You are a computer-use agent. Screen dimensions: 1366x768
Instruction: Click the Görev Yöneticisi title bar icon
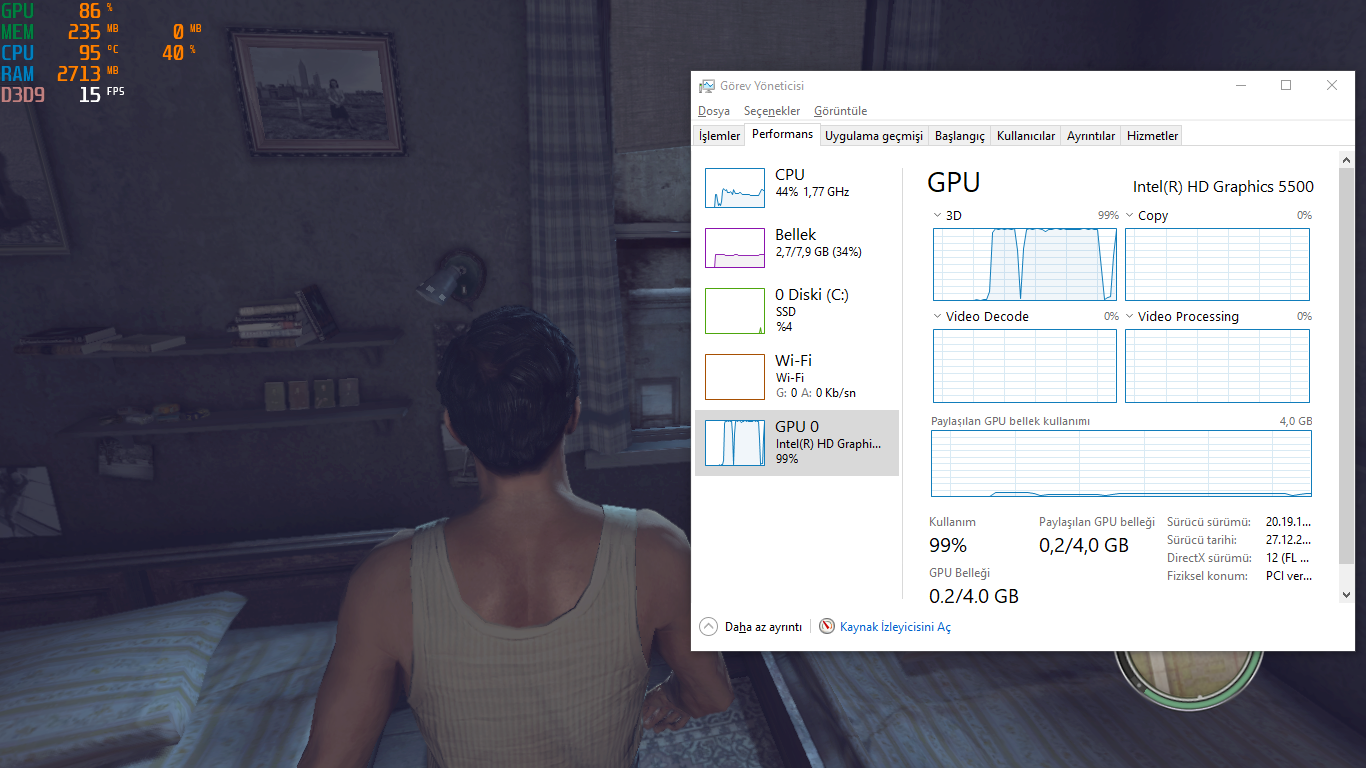coord(707,86)
